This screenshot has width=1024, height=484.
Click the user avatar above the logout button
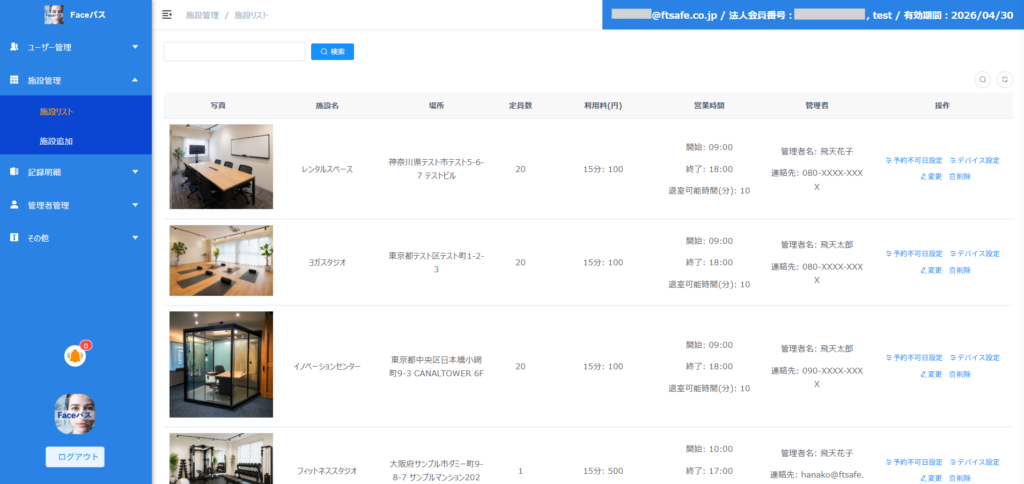75,414
